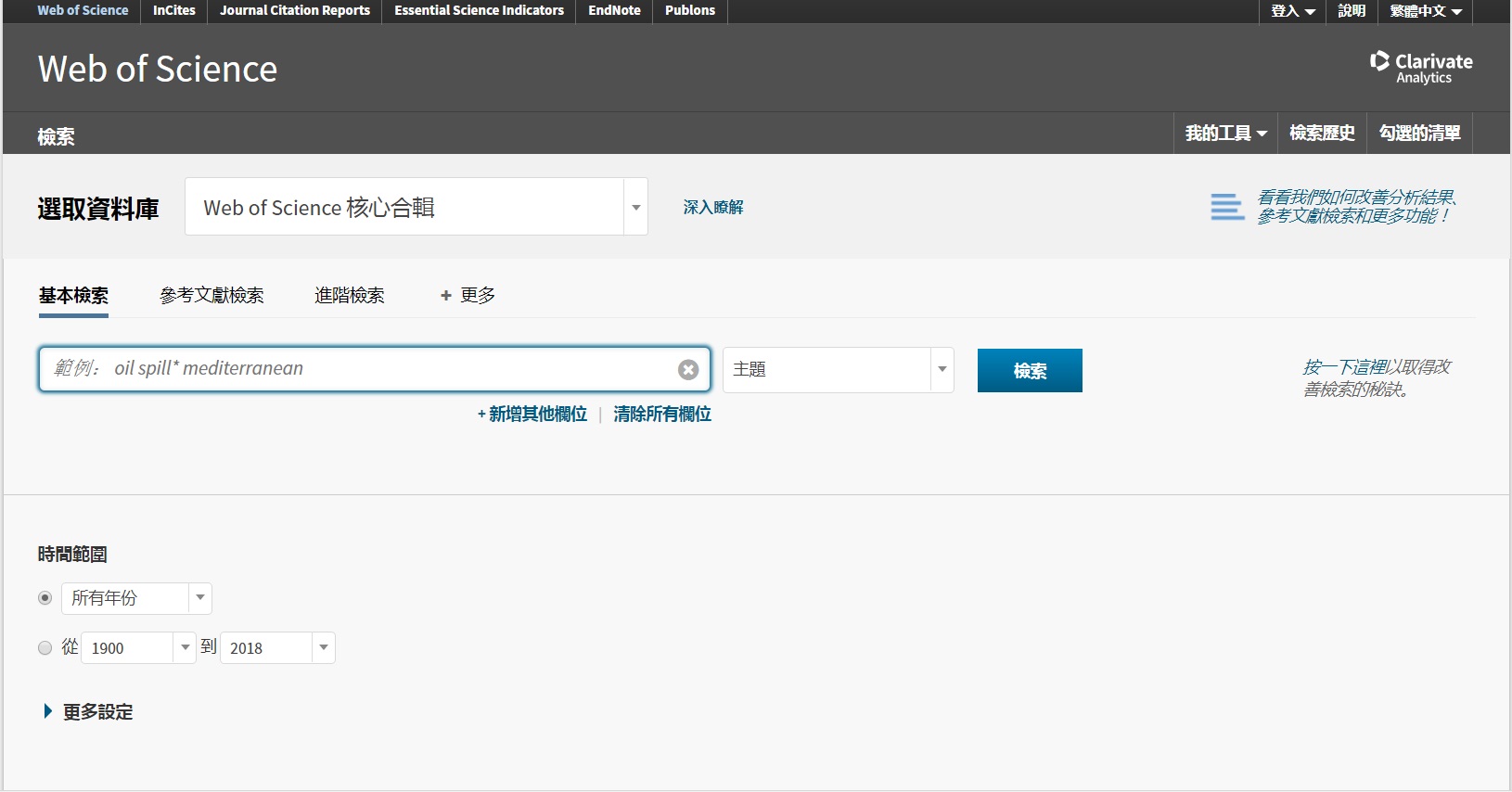
Task: Switch to the 基本檢索 tab
Action: pos(73,296)
